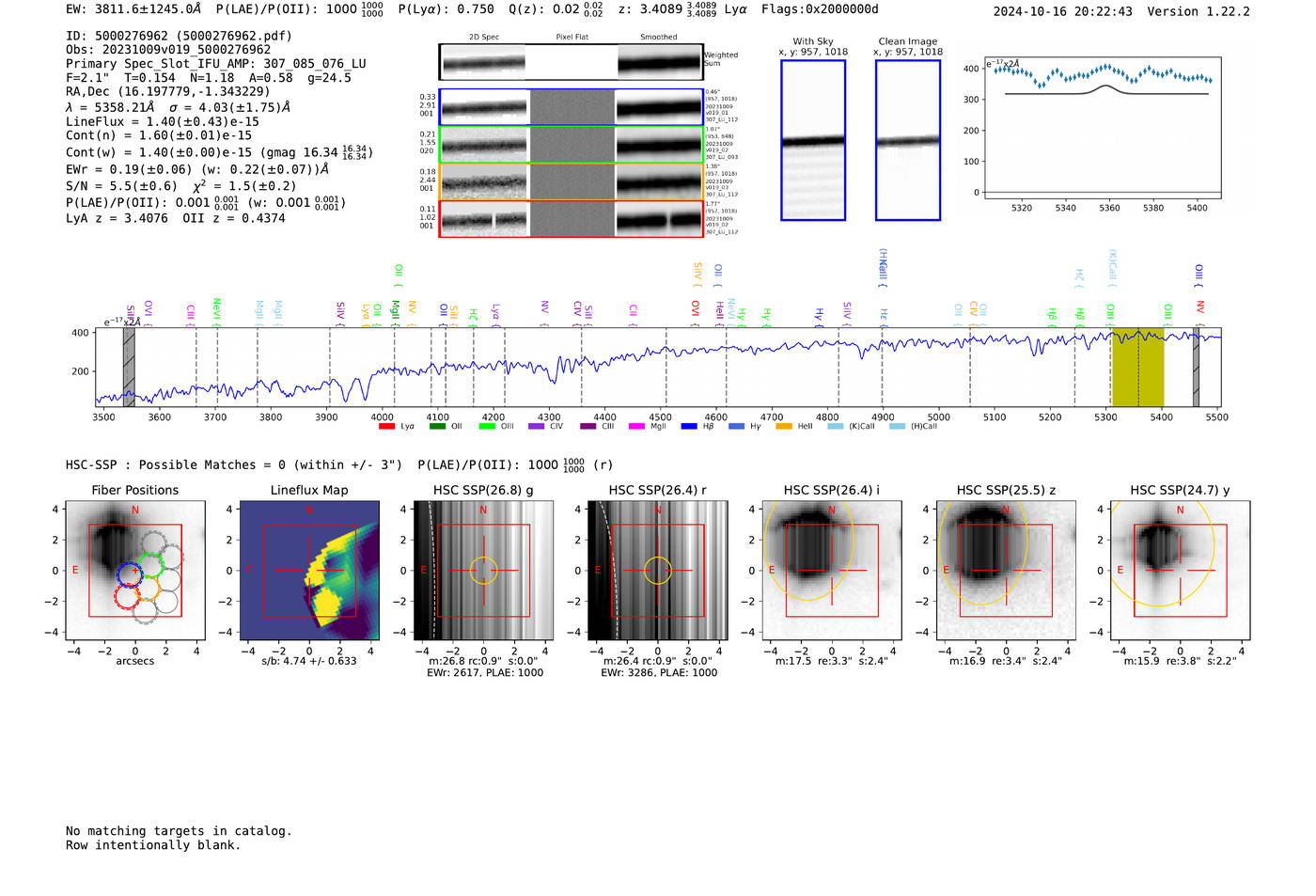Click the 'LyA z = 3.4076' redshift text

117,218
